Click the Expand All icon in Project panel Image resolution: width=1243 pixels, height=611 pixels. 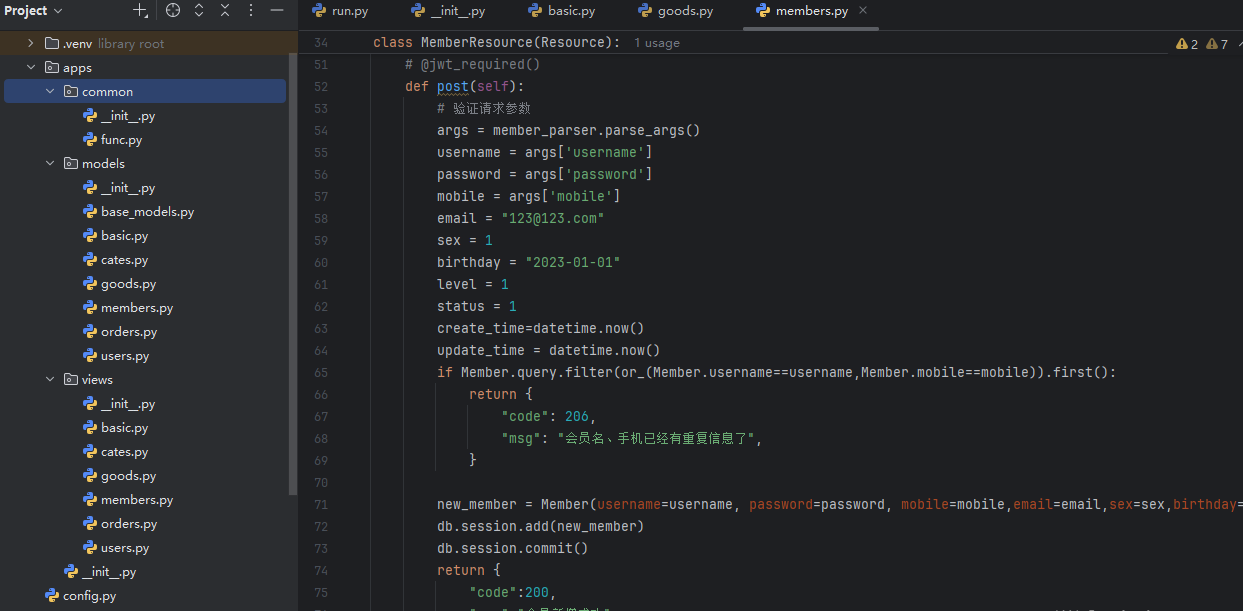pos(199,11)
